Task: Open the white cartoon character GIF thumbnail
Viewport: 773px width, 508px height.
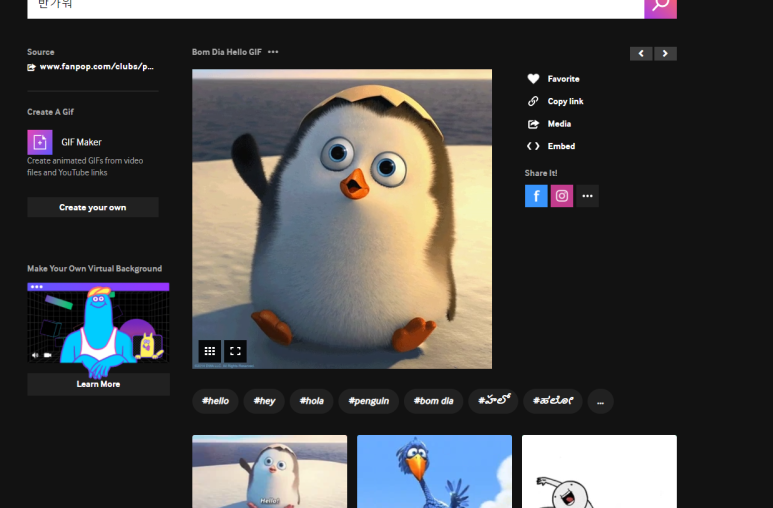Action: 599,472
